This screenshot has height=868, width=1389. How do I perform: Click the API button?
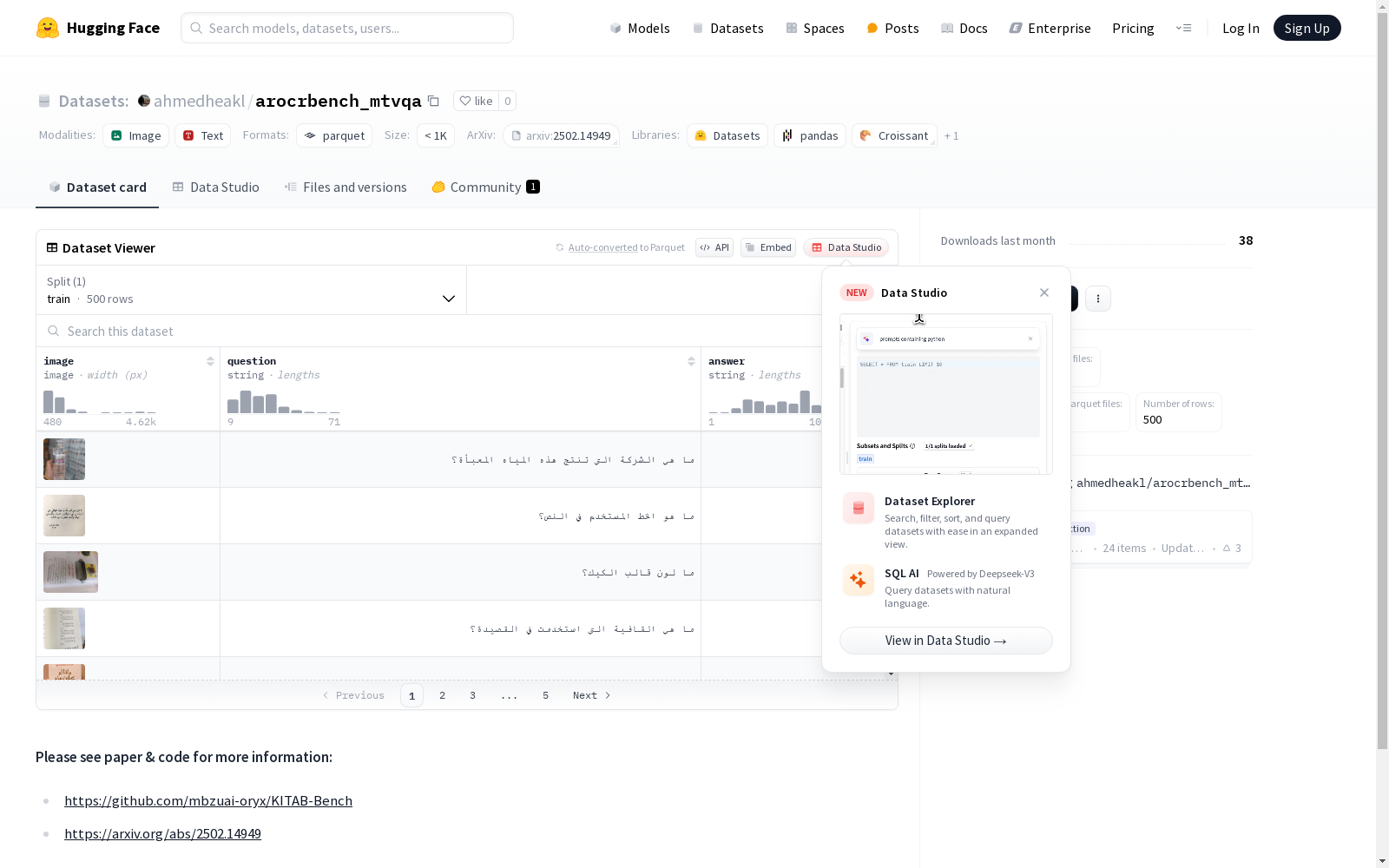(x=714, y=247)
